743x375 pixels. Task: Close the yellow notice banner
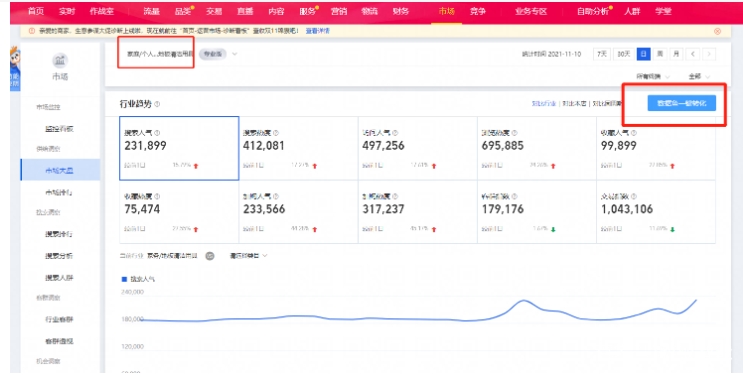point(717,31)
